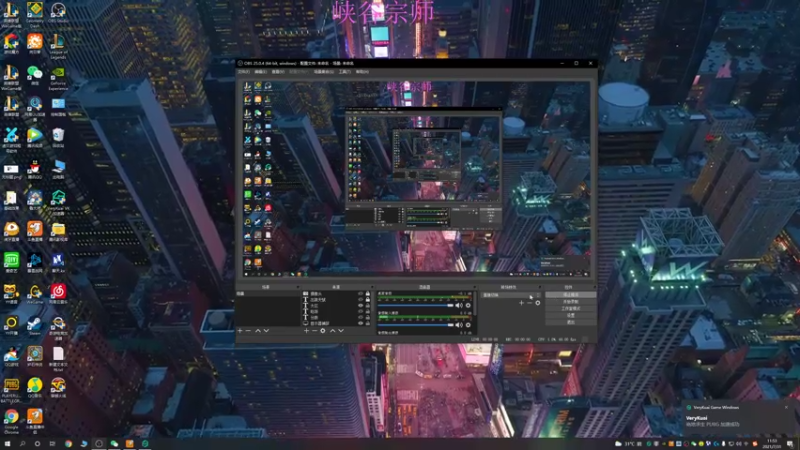Open the VeryKuai notification popup
800x450 pixels.
click(738, 417)
